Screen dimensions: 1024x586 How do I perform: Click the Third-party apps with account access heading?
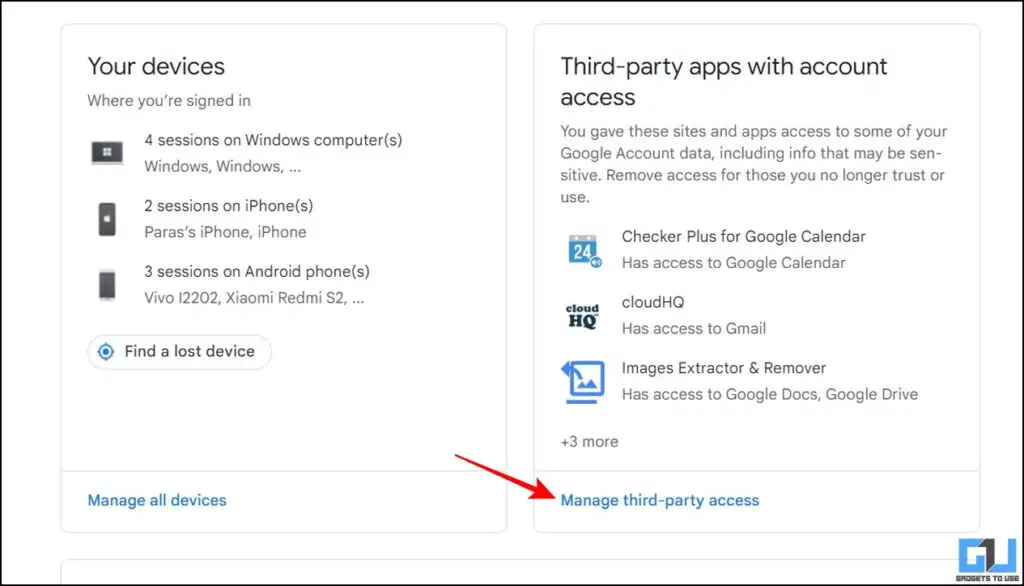722,80
